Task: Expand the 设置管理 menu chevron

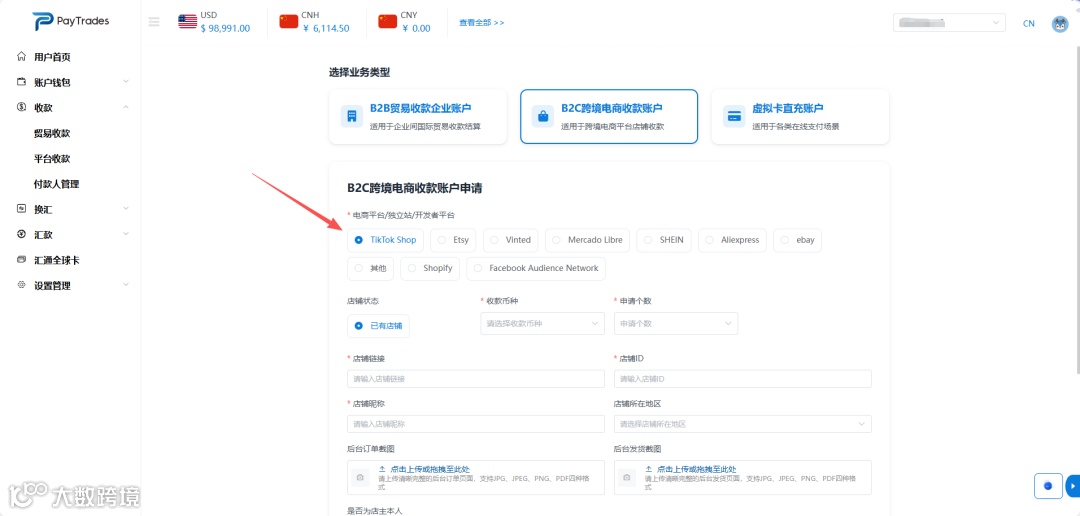Action: [126, 285]
